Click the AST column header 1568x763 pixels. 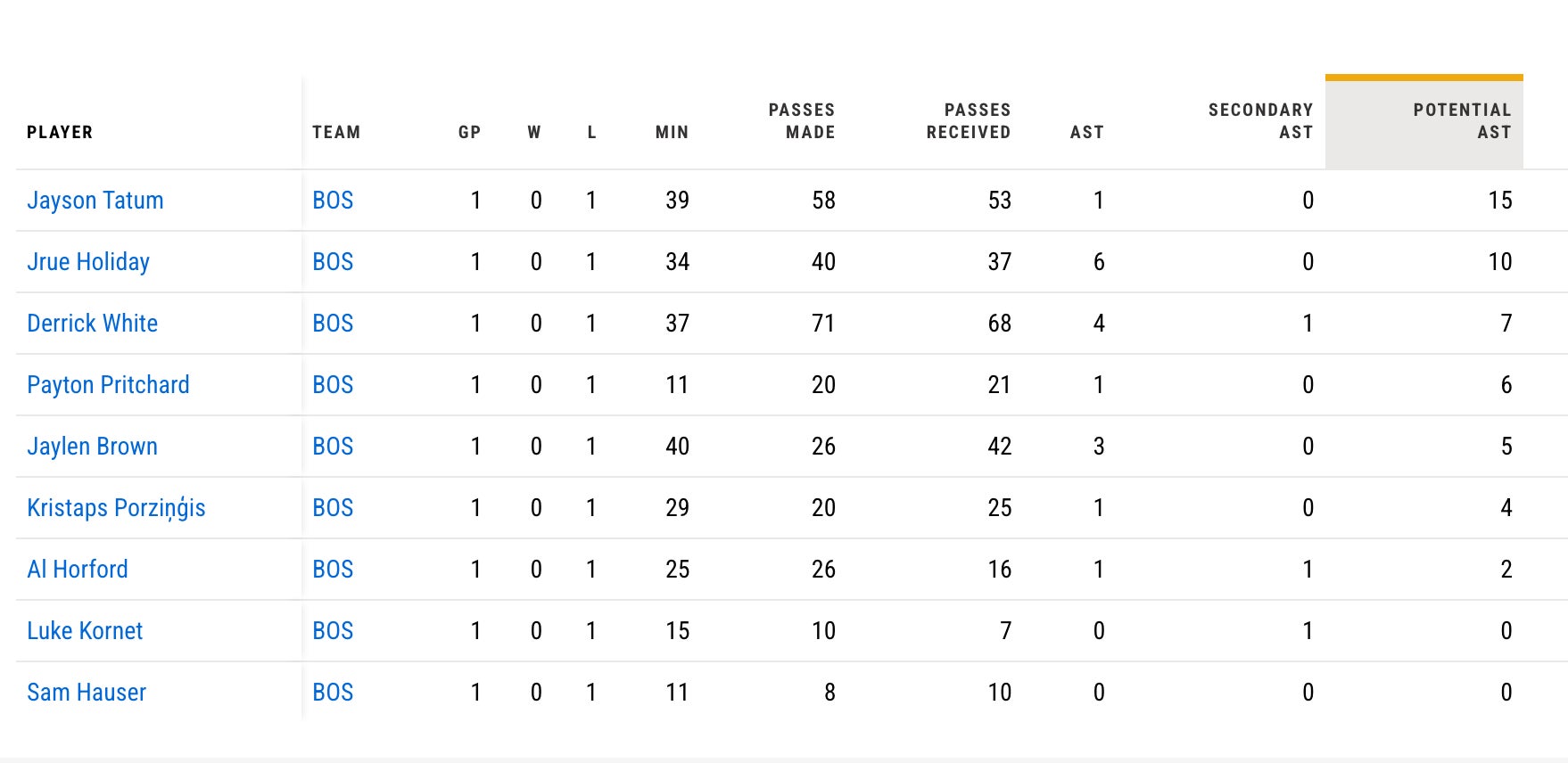[x=1086, y=132]
